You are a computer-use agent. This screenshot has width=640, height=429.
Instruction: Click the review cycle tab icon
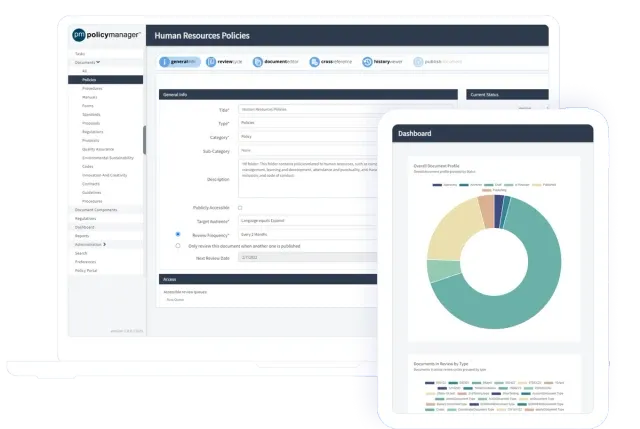tap(211, 62)
